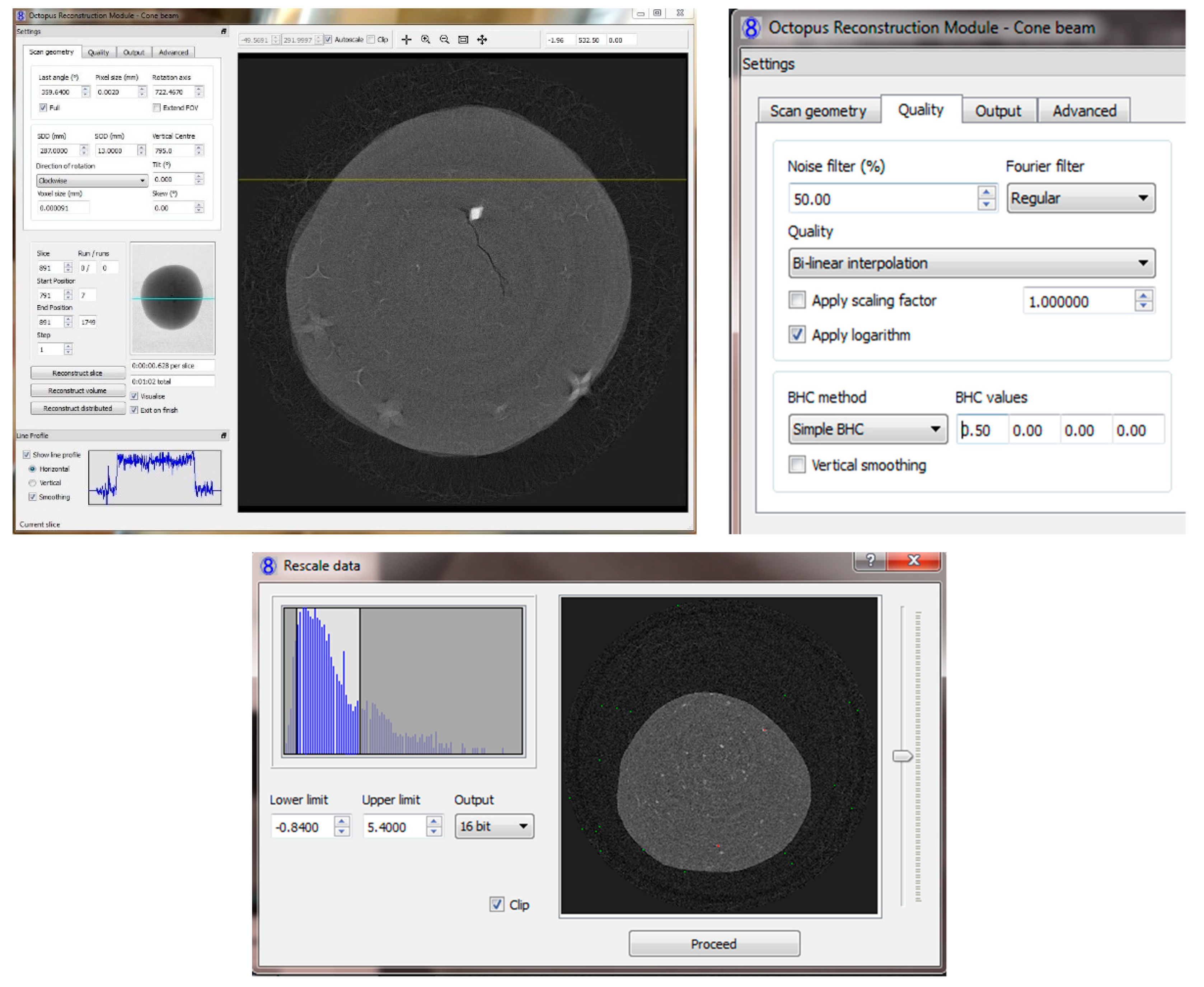Increase the Noise filter (%) value by stepper
The image size is (1204, 987).
[986, 192]
